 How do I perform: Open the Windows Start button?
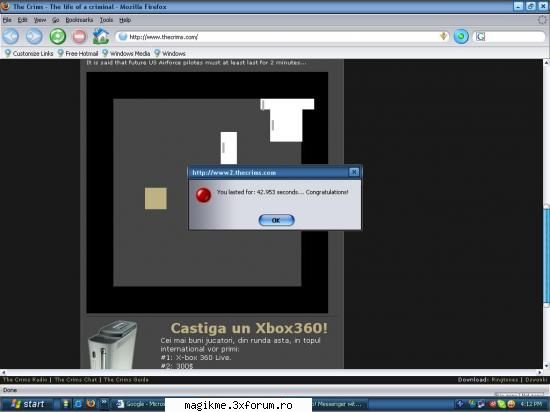(x=28, y=404)
